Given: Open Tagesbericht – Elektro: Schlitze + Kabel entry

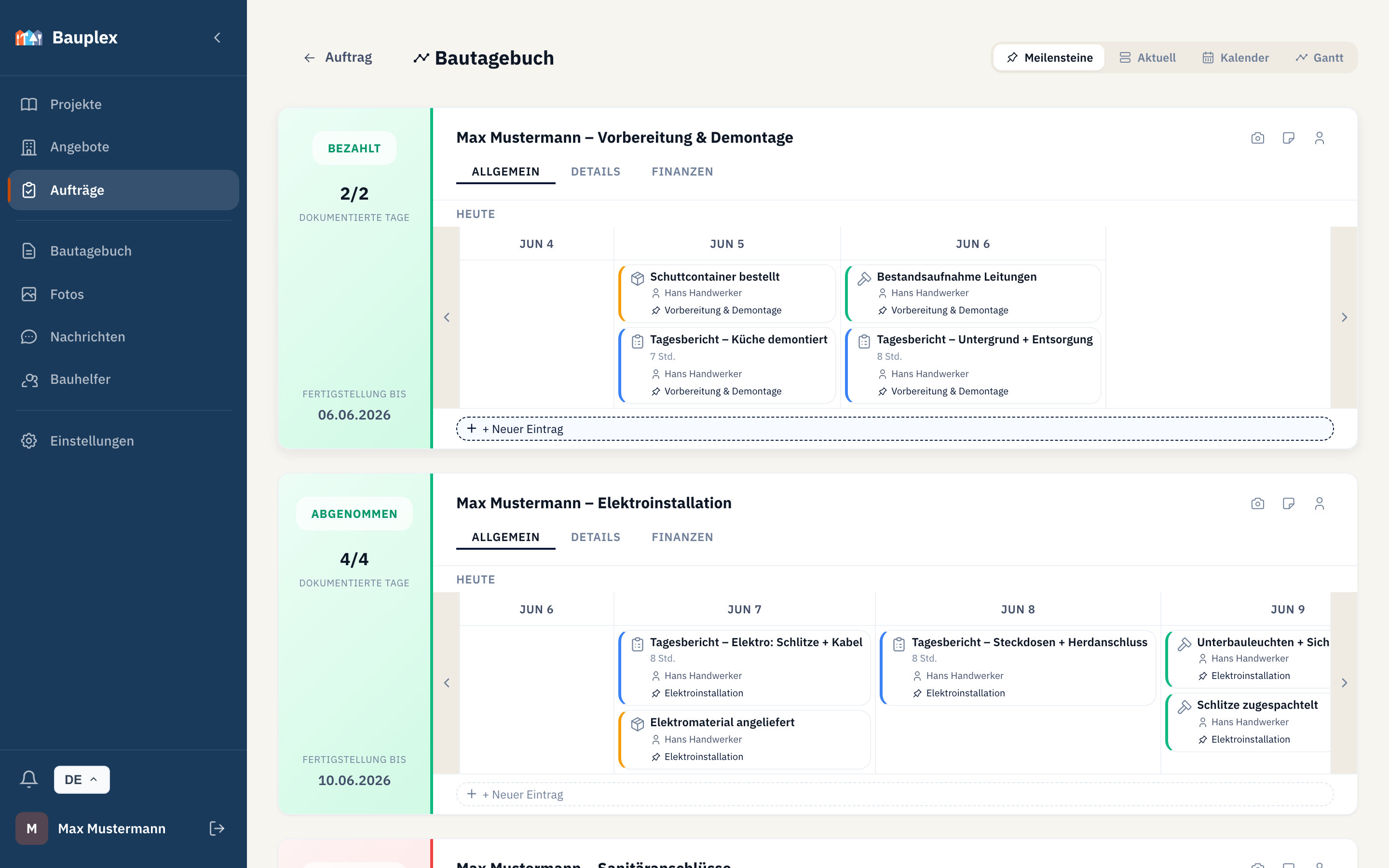Looking at the screenshot, I should point(745,668).
